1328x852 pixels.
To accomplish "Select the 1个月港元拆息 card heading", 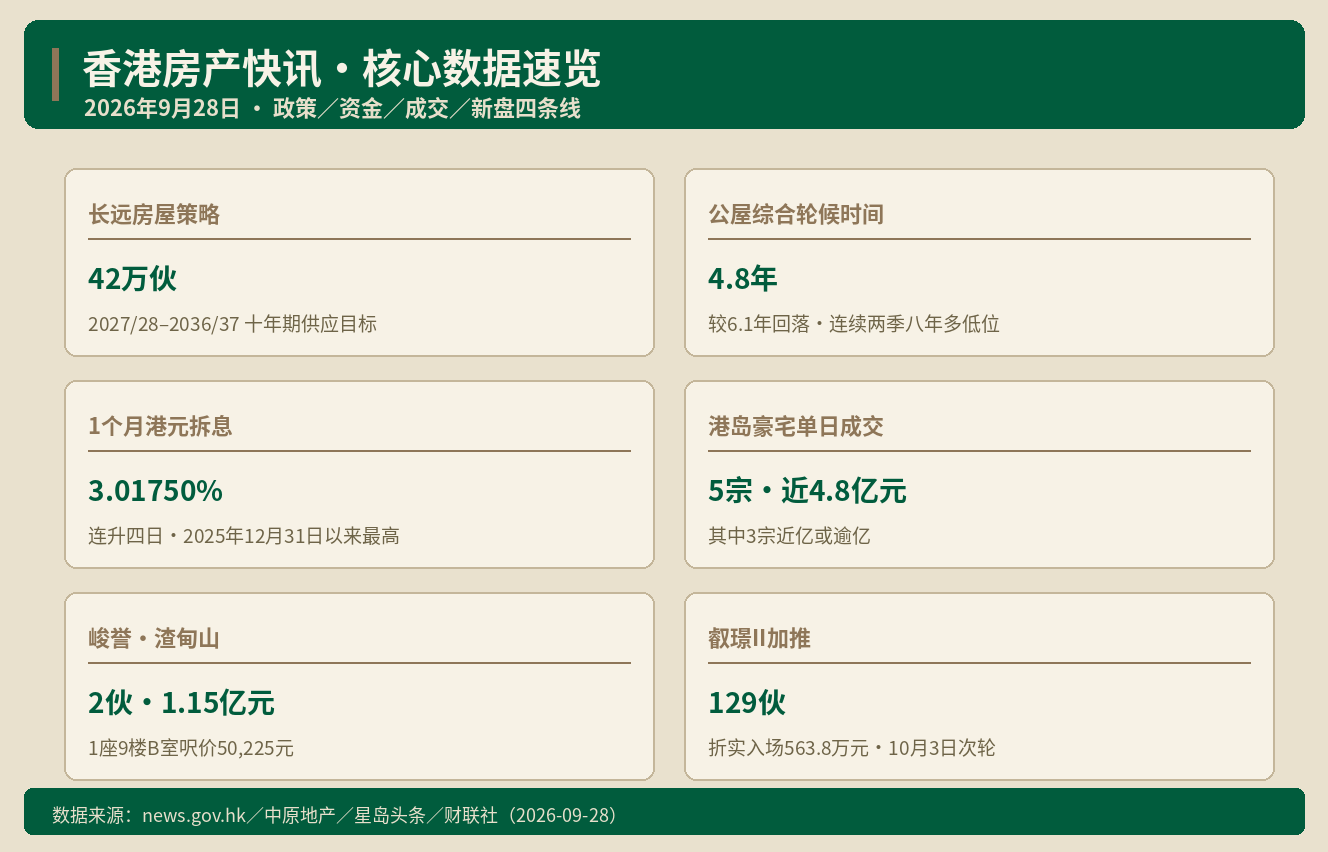I will tap(160, 426).
